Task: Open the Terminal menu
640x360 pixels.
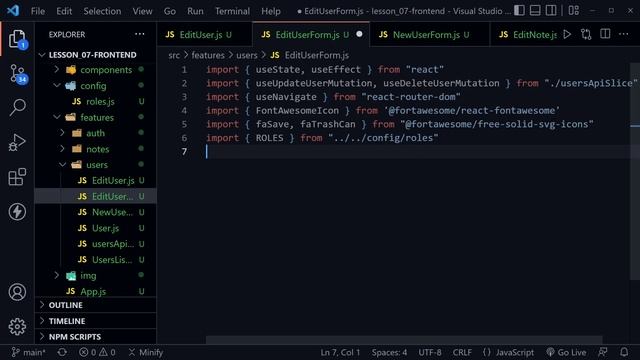Action: tap(232, 11)
